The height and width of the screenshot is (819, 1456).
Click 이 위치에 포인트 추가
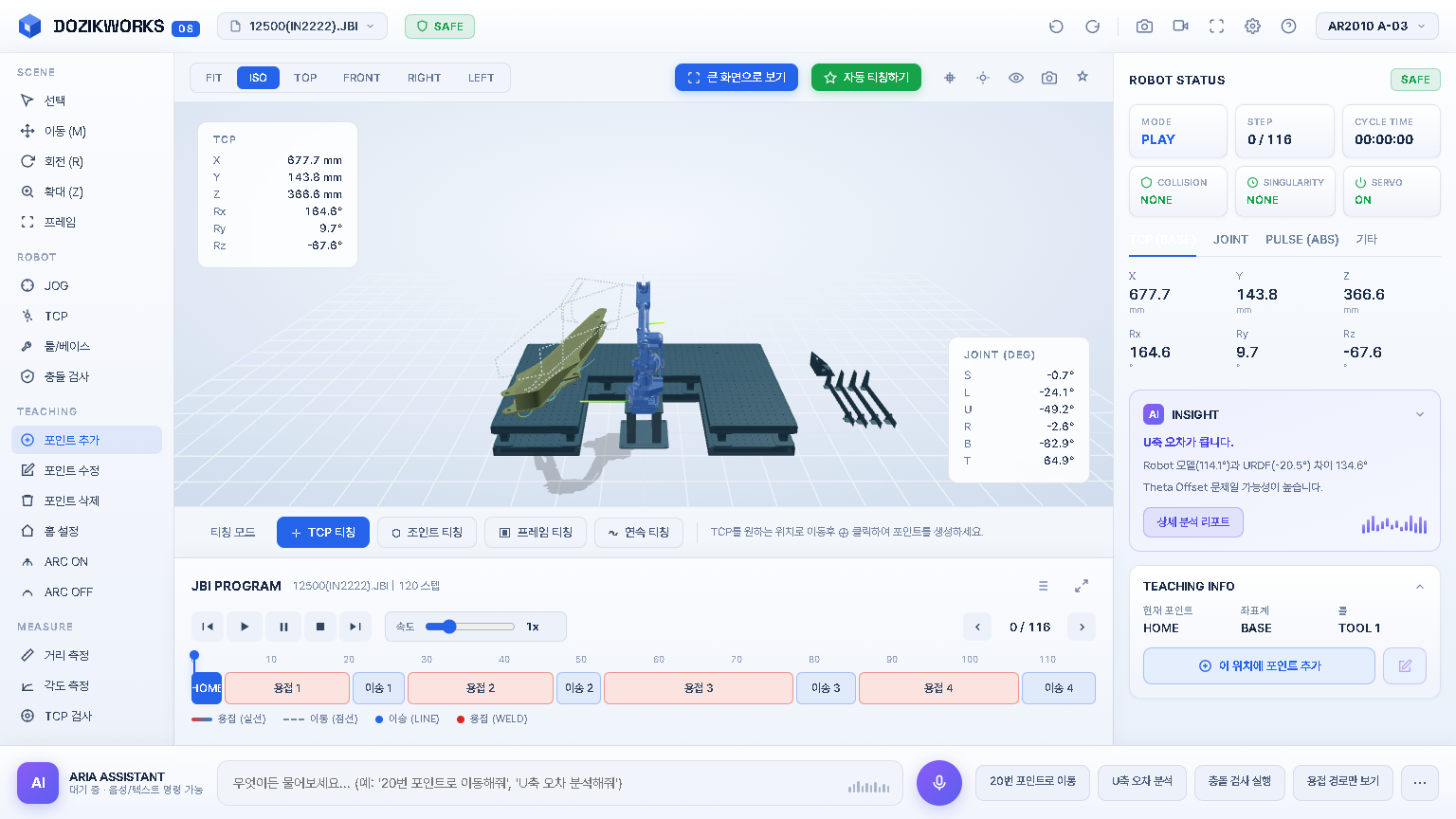tap(1259, 665)
